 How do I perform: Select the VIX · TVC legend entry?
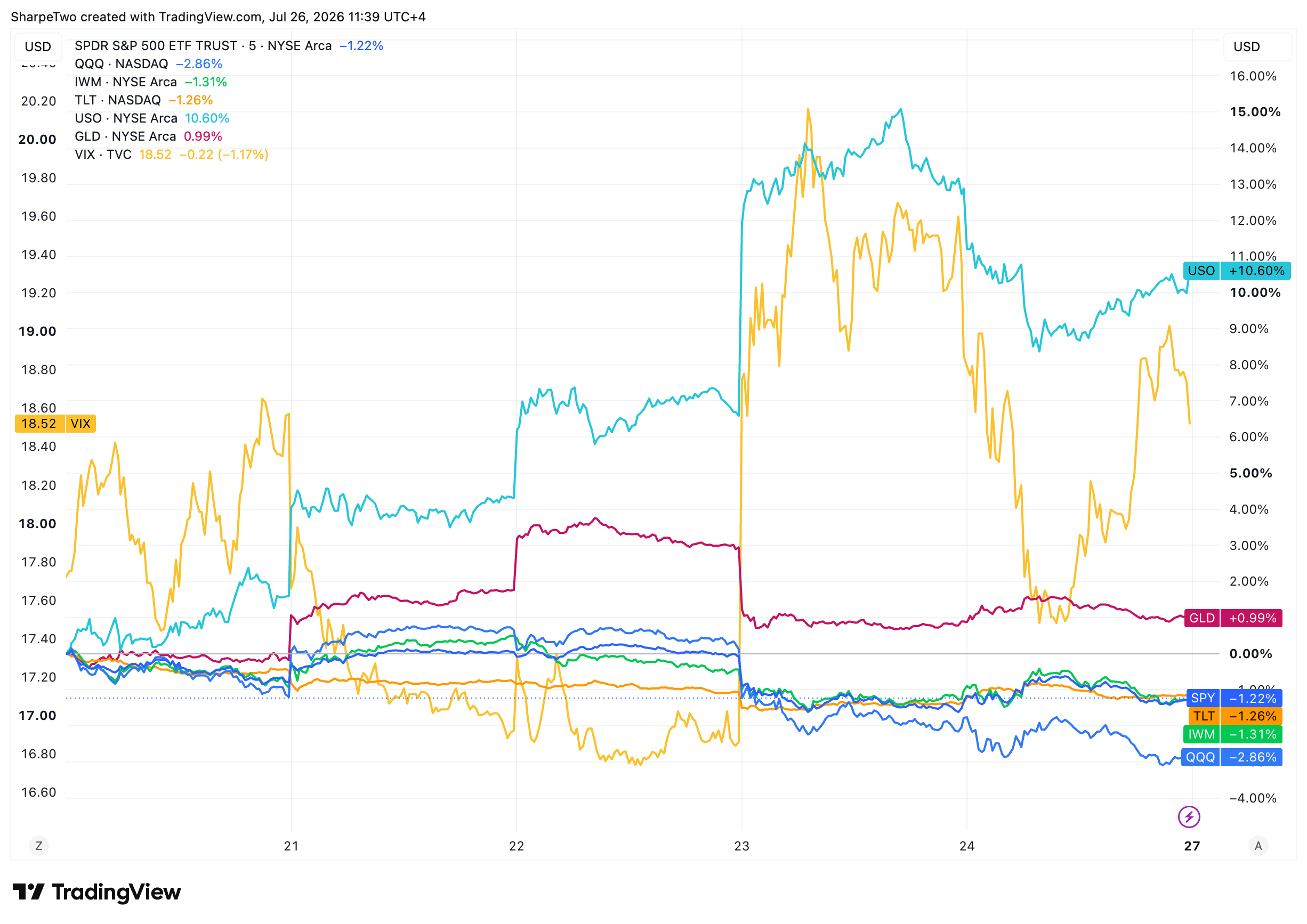(103, 155)
